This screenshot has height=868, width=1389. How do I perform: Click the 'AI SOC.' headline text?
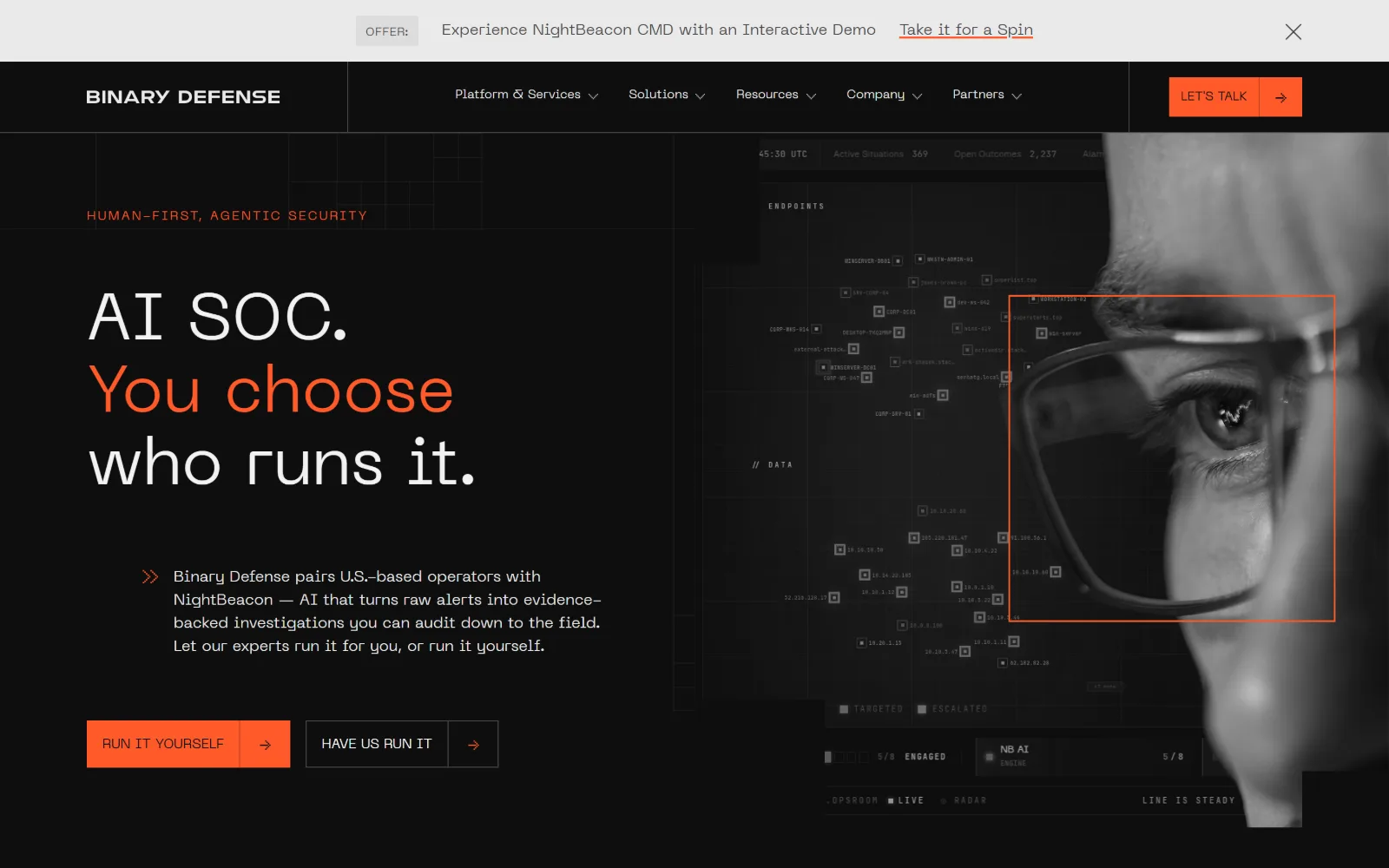coord(219,317)
